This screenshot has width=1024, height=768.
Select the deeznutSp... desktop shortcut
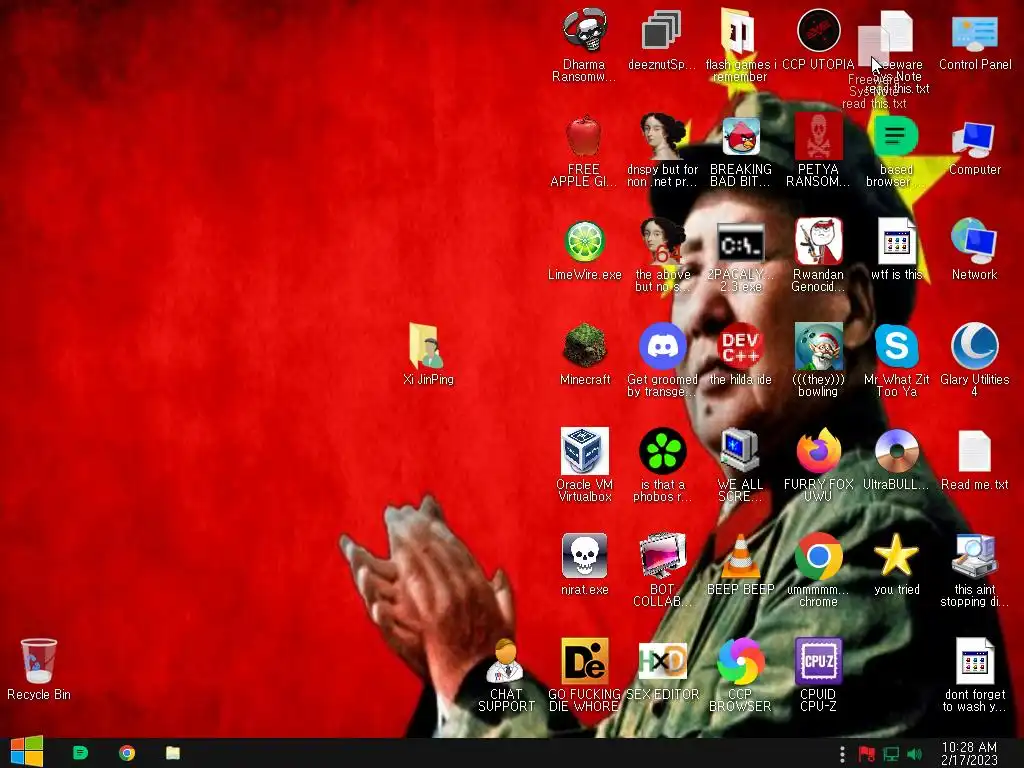(x=662, y=31)
